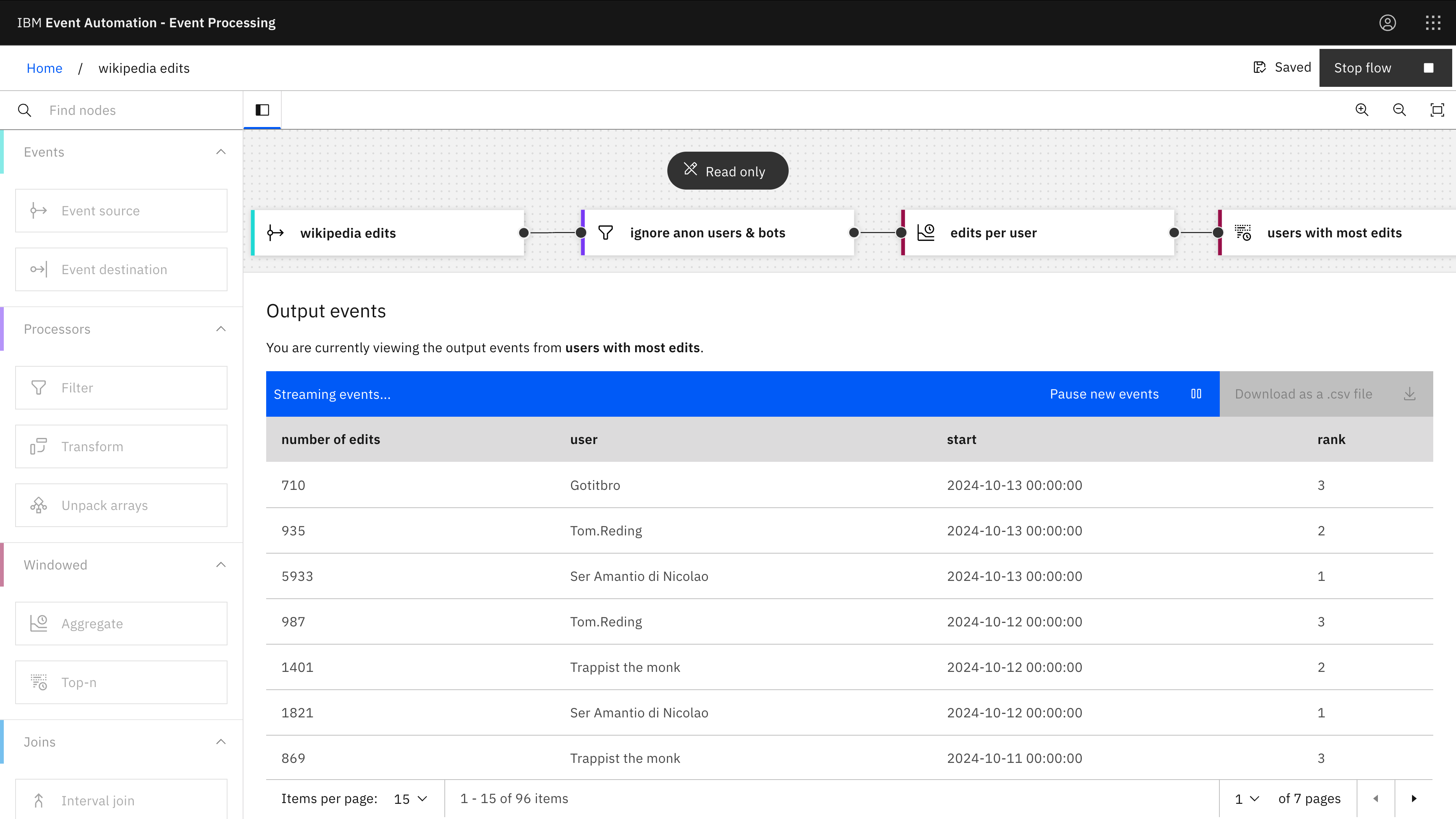Click the Top-n node icon in palette
Viewport: 1456px width, 819px height.
[x=39, y=682]
